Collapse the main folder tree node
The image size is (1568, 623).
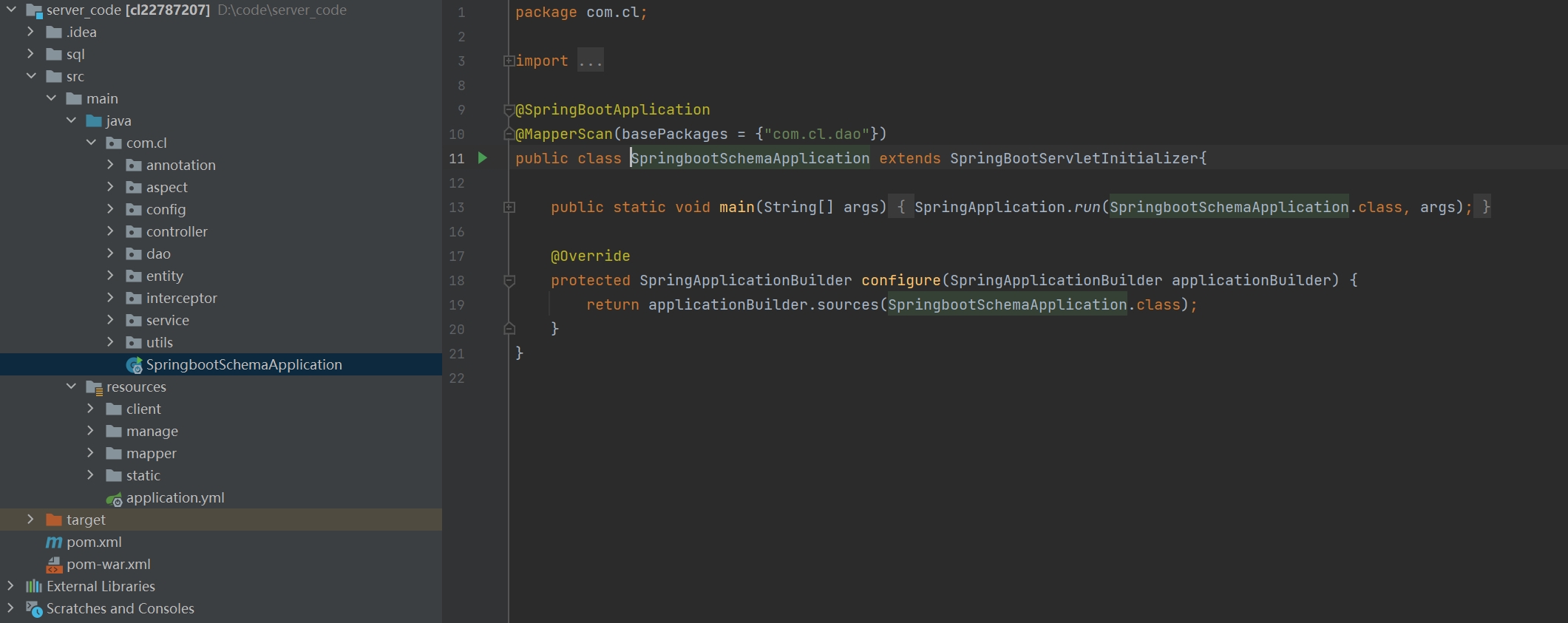51,98
